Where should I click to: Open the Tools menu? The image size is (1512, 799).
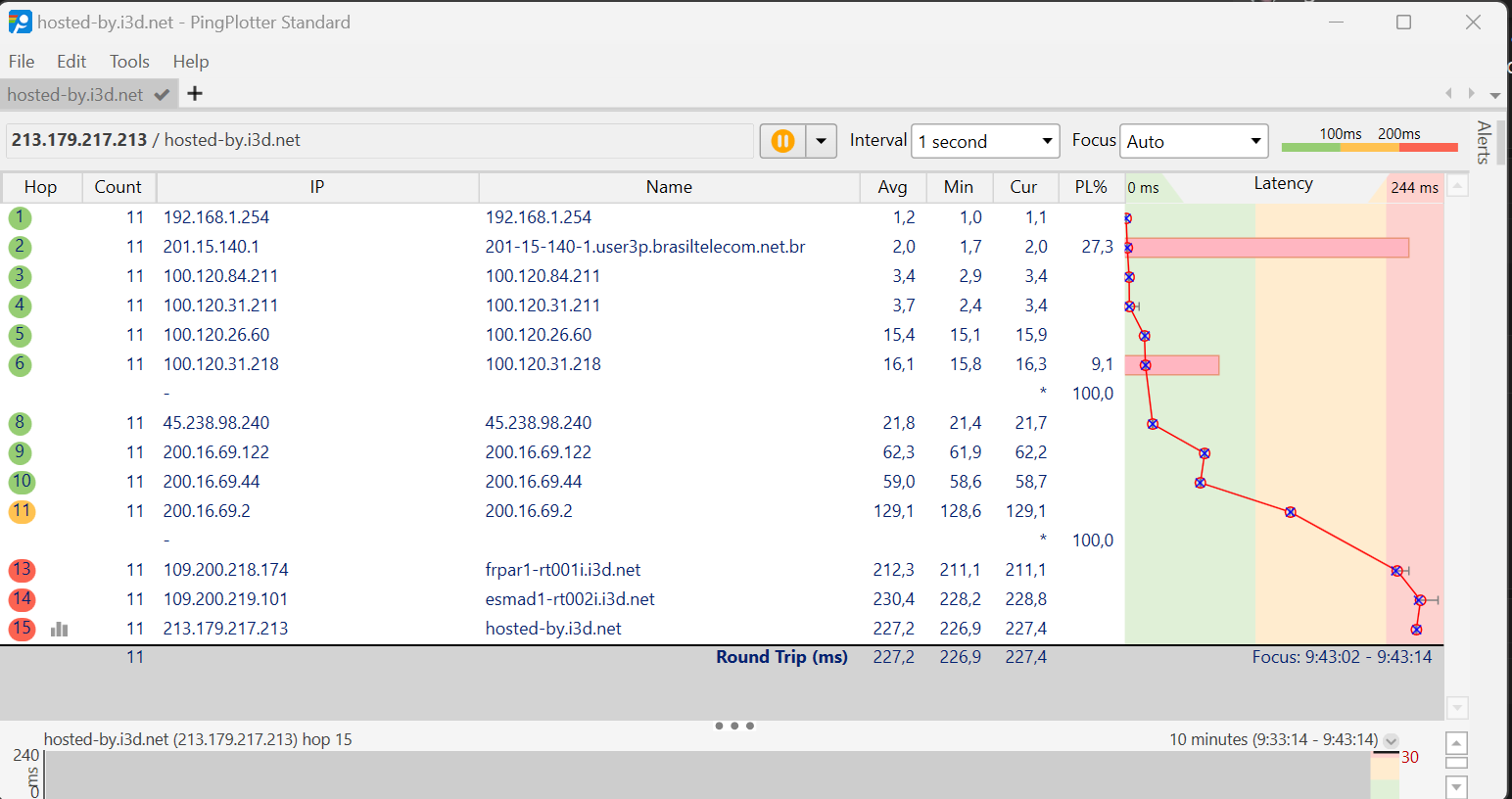coord(129,61)
